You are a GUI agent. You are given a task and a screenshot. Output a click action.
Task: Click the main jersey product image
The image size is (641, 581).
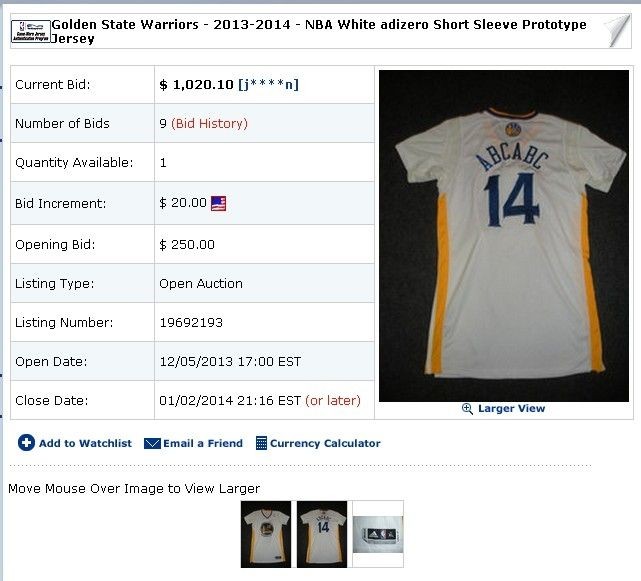[x=504, y=236]
